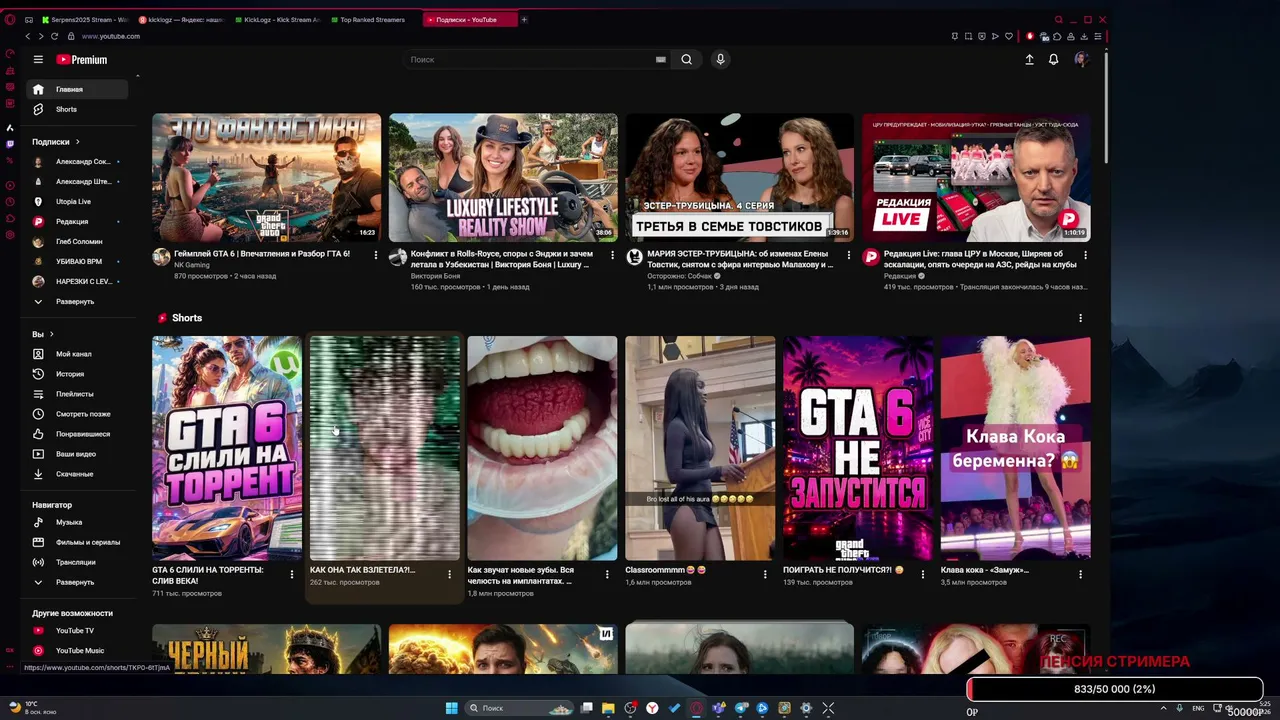This screenshot has height=720, width=1280.
Task: Click the browser forward arrow
Action: (x=41, y=36)
